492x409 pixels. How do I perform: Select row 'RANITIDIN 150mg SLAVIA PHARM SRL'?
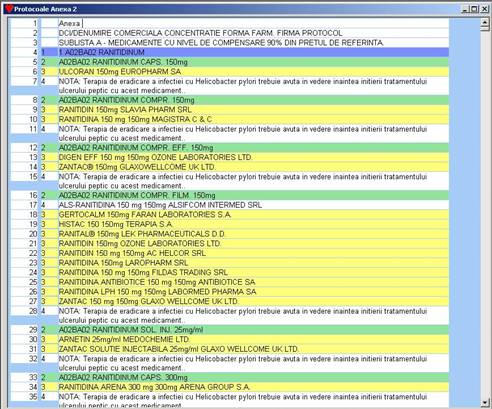(253, 110)
